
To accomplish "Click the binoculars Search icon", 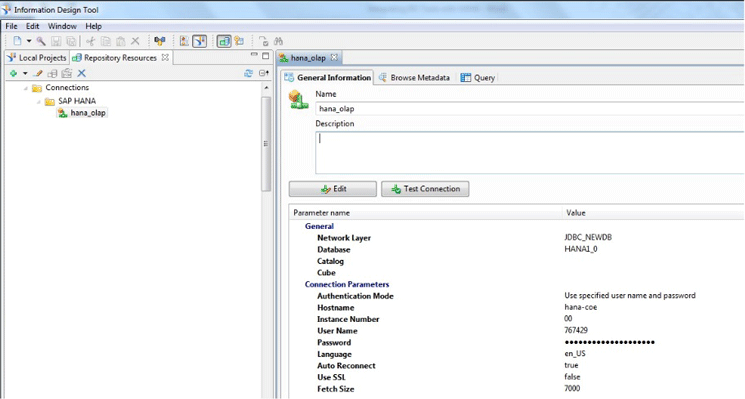I will click(278, 41).
